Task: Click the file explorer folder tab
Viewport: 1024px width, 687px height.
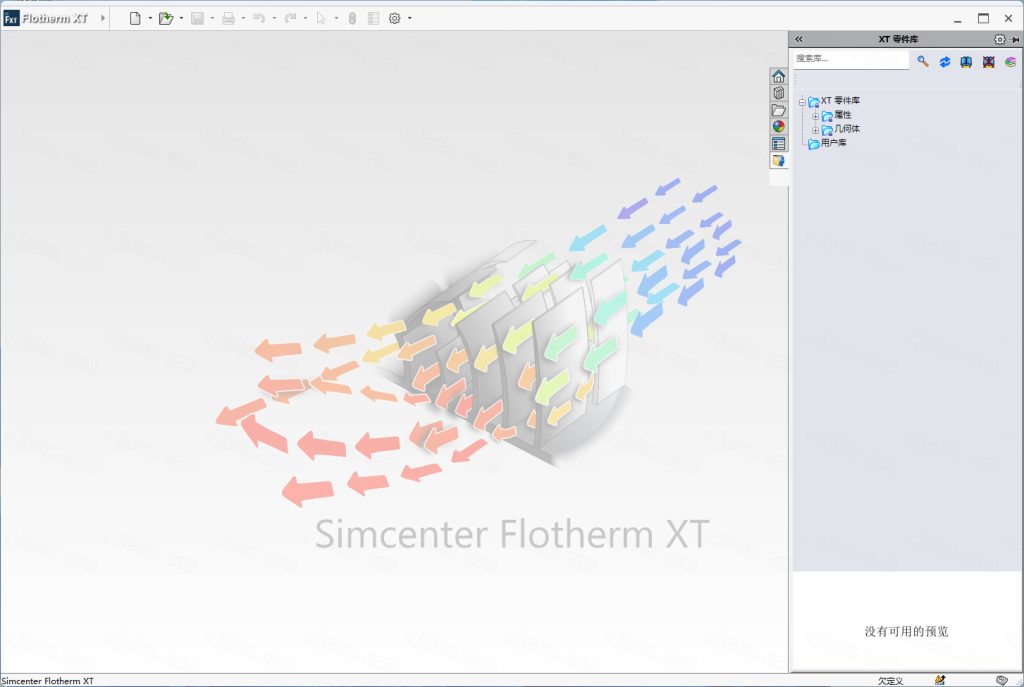Action: click(x=778, y=110)
